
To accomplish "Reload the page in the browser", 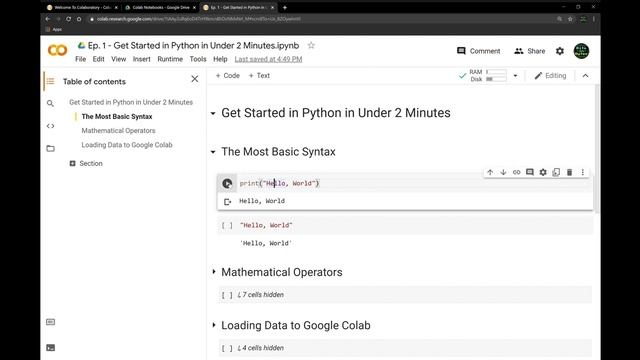I will coord(68,19).
